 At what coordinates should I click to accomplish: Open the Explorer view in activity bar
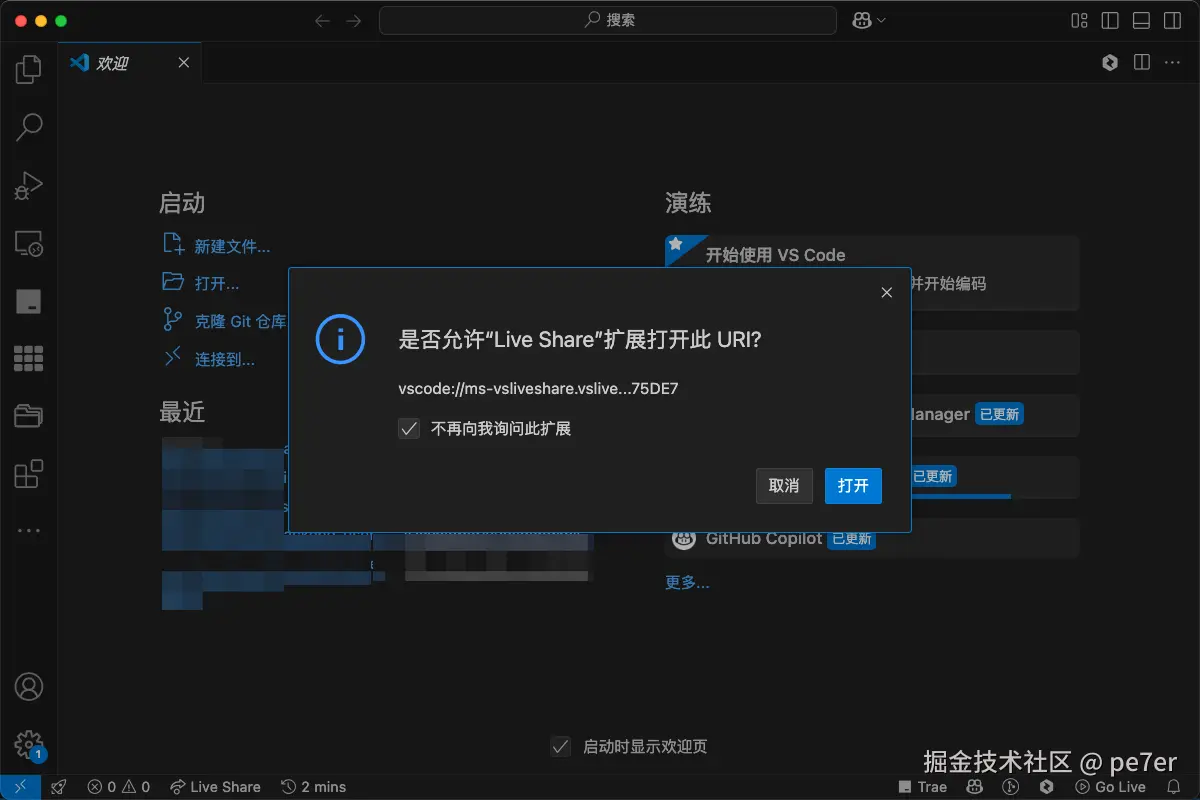29,69
